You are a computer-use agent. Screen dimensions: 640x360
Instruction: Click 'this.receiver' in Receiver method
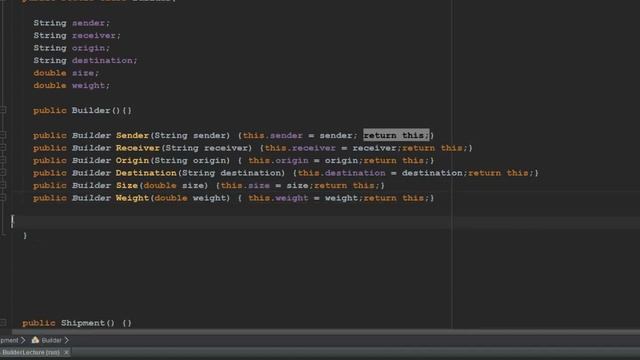pos(300,148)
